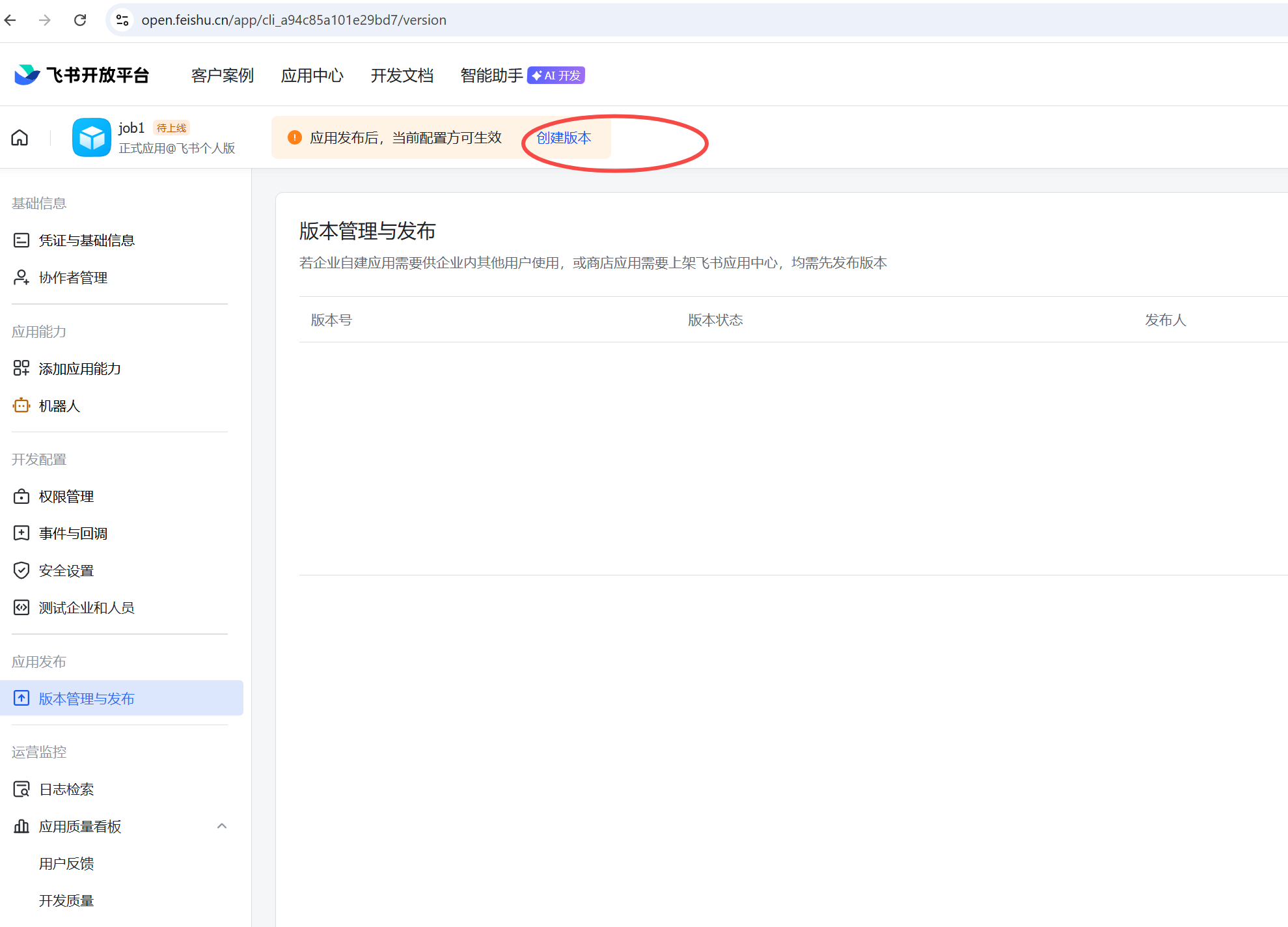Open 凭证与基础信息 page
The image size is (1288, 927).
87,241
